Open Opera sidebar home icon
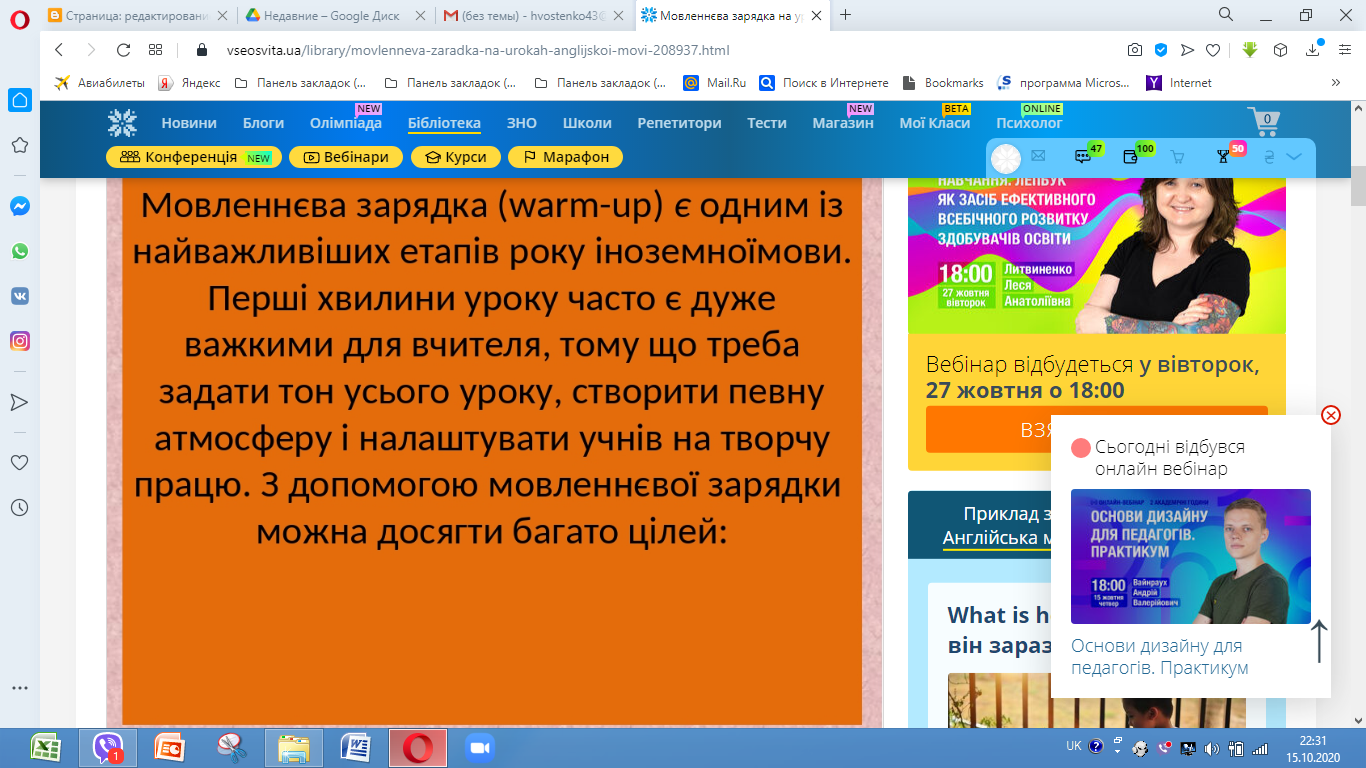The image size is (1366, 768). [x=19, y=99]
